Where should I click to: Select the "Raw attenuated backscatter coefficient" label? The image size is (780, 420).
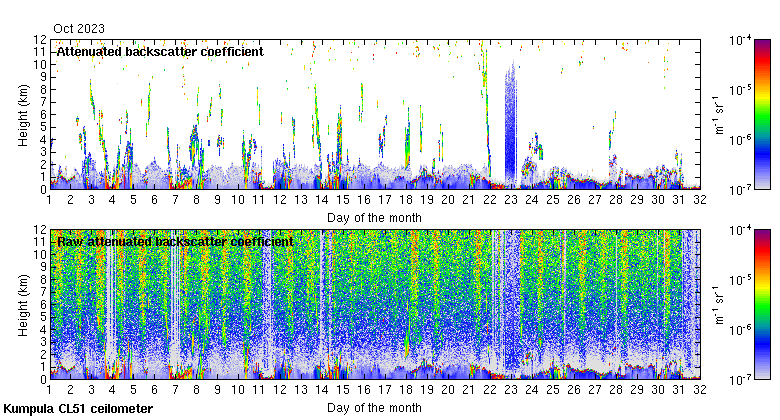click(x=175, y=242)
